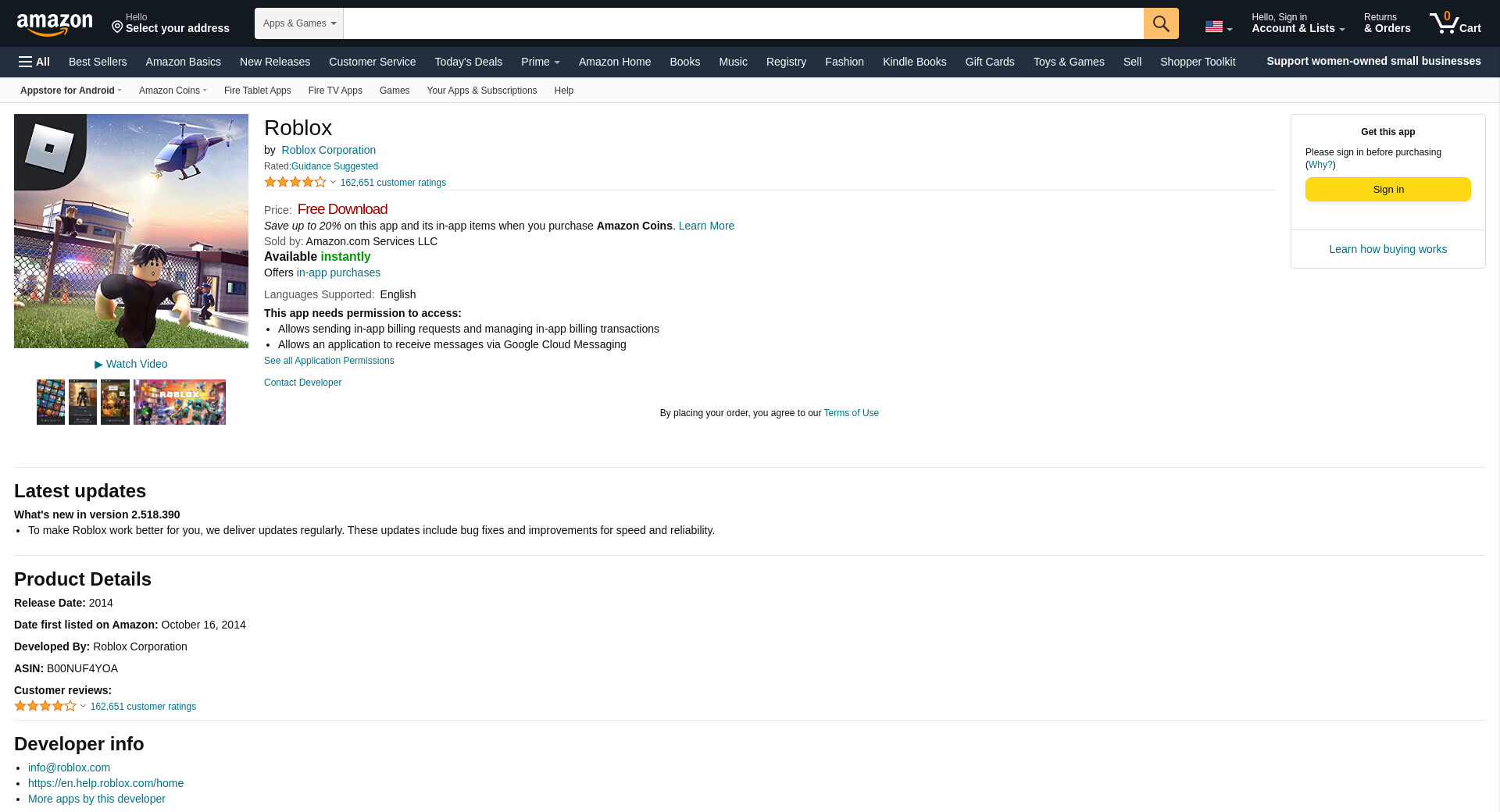Expand the Apps & Games search category dropdown
The image size is (1500, 812).
(299, 23)
